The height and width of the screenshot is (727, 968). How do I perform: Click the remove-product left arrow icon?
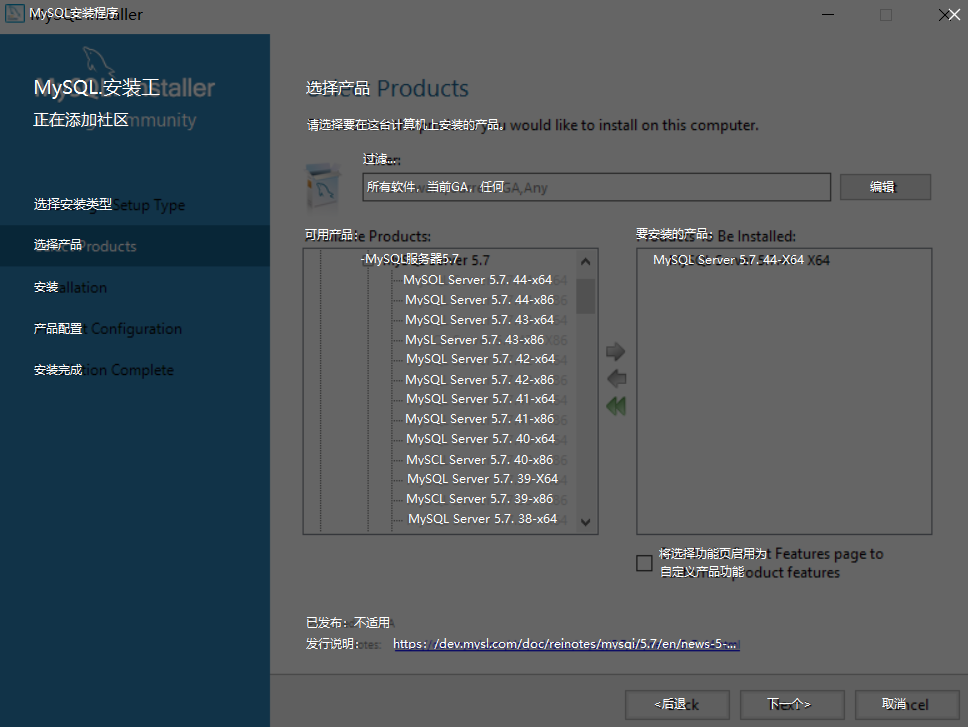(617, 378)
